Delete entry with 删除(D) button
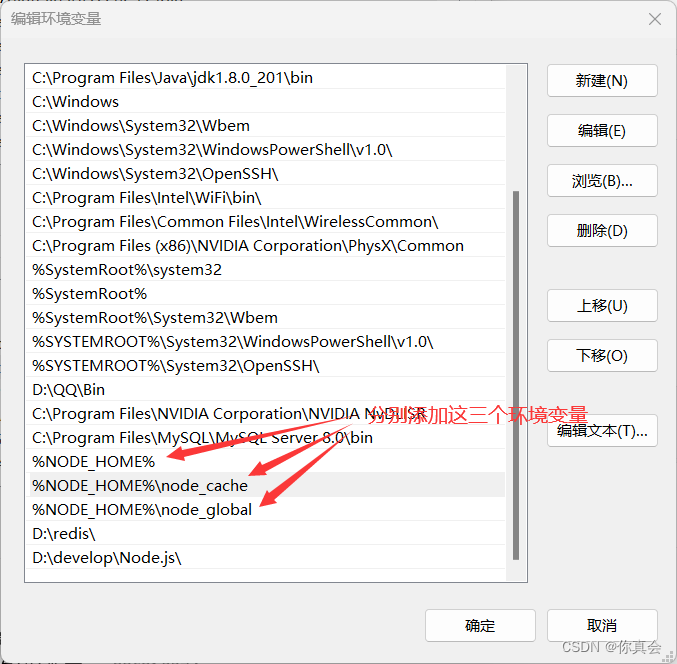677x664 pixels. 602,231
